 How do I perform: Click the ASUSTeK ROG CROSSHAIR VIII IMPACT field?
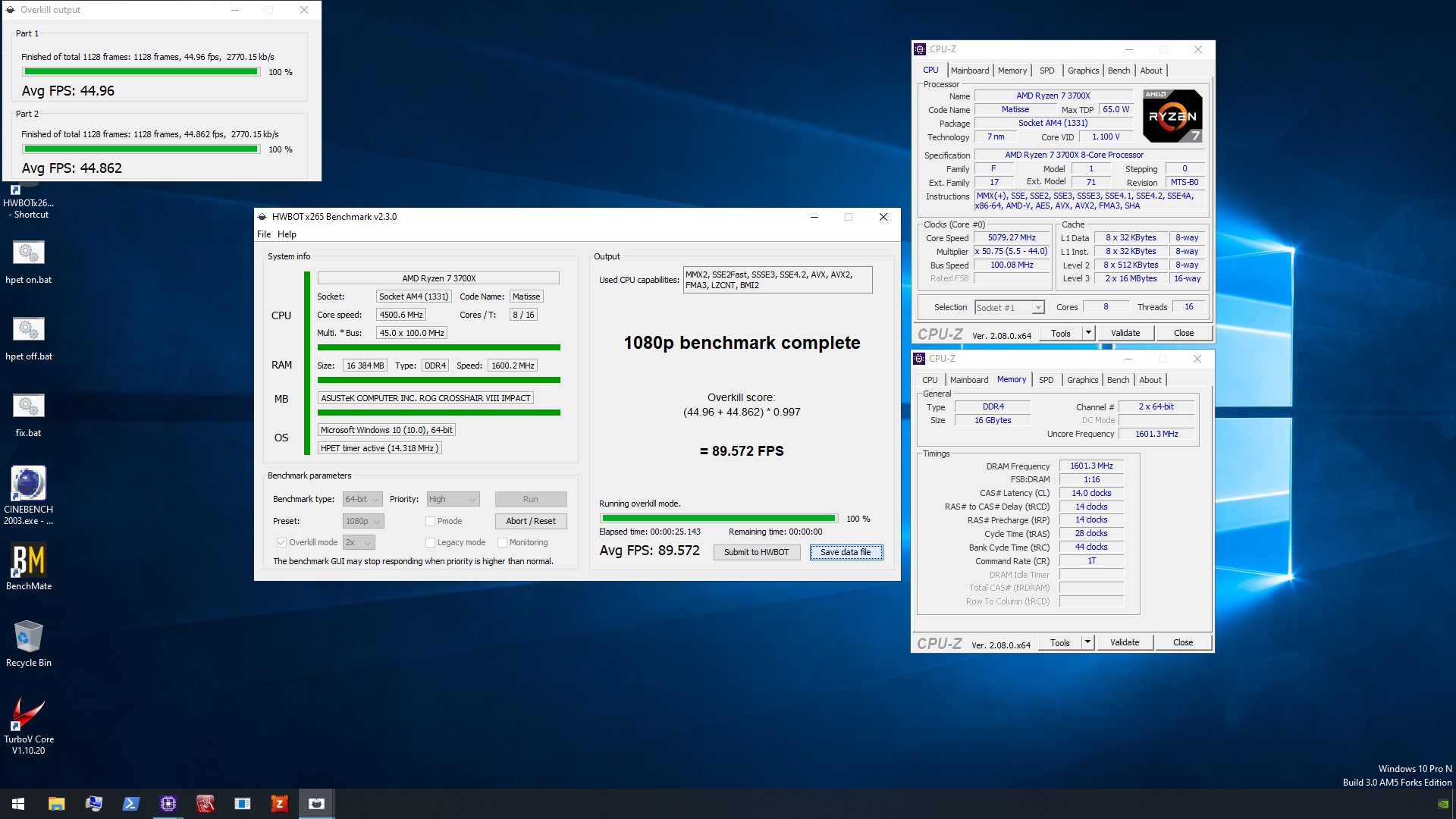(x=425, y=398)
